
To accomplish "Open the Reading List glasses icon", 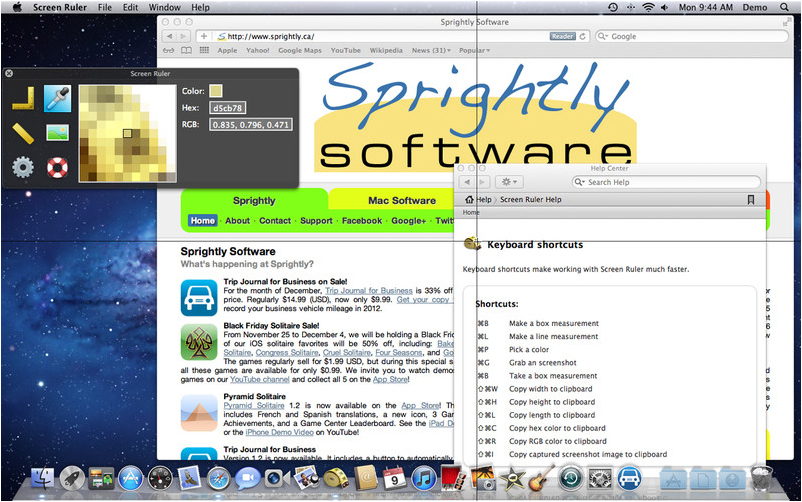I will click(168, 50).
